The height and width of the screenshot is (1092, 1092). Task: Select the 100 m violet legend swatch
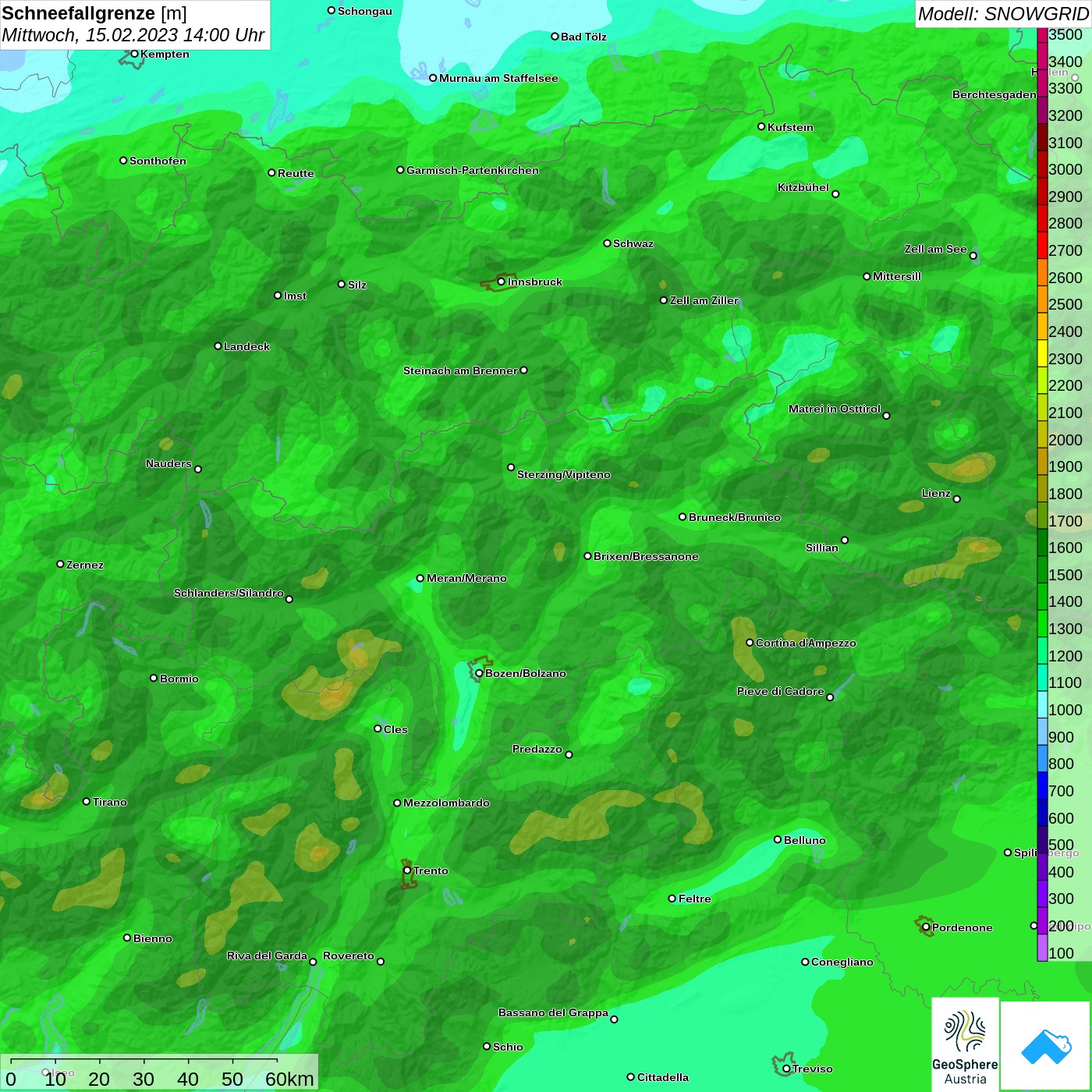click(1042, 948)
